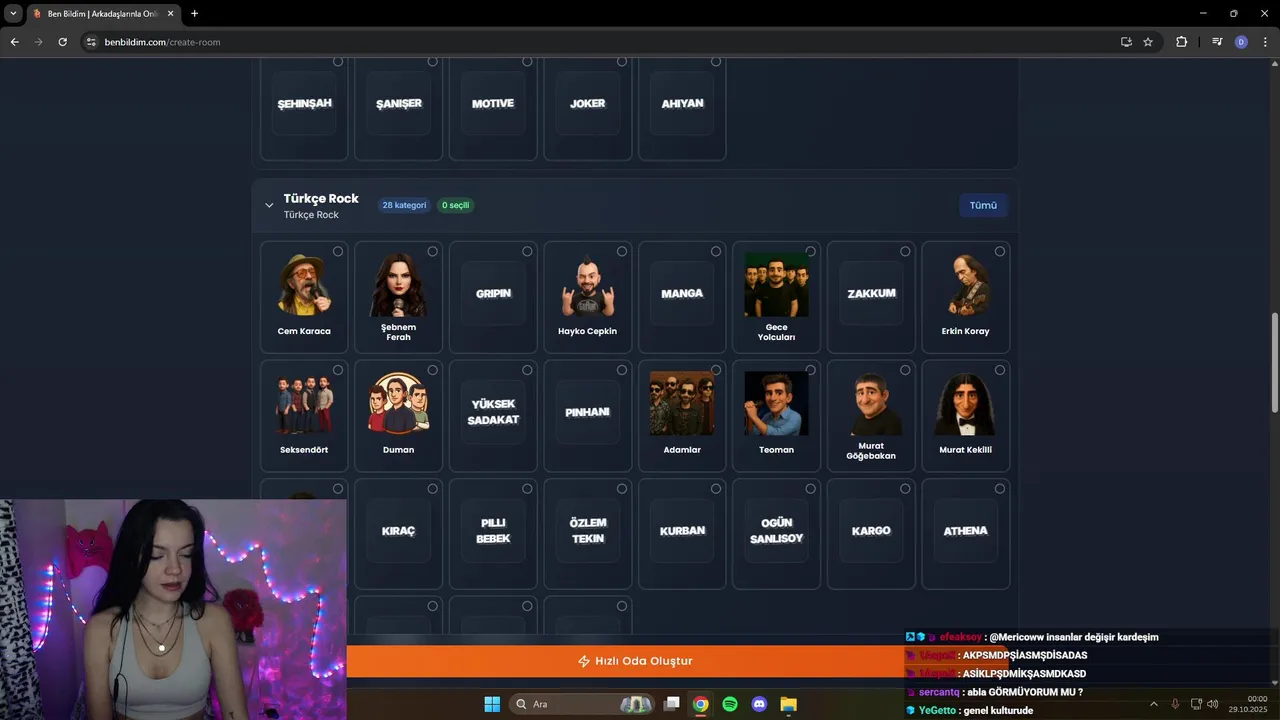Open Google Chrome from the taskbar

pyautogui.click(x=701, y=704)
